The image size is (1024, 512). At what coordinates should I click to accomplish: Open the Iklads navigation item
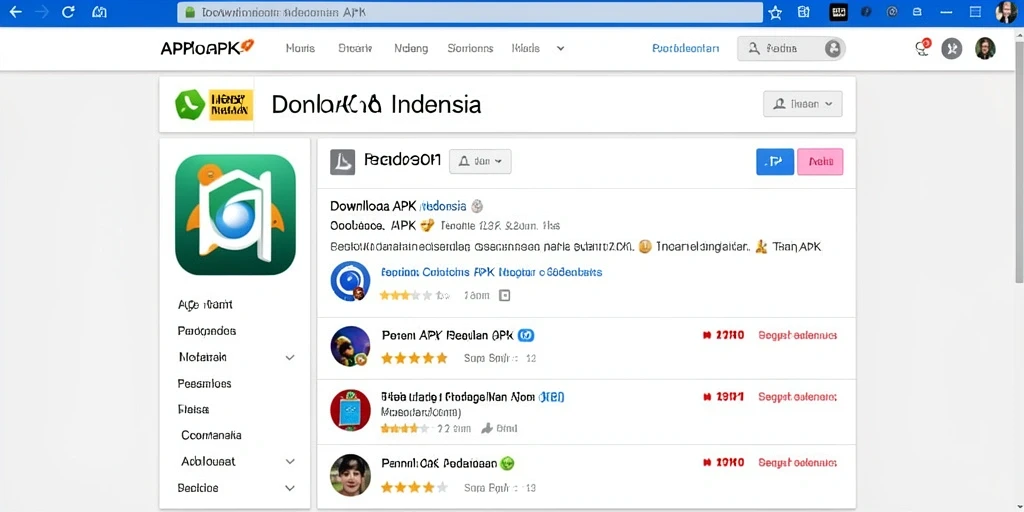(526, 48)
